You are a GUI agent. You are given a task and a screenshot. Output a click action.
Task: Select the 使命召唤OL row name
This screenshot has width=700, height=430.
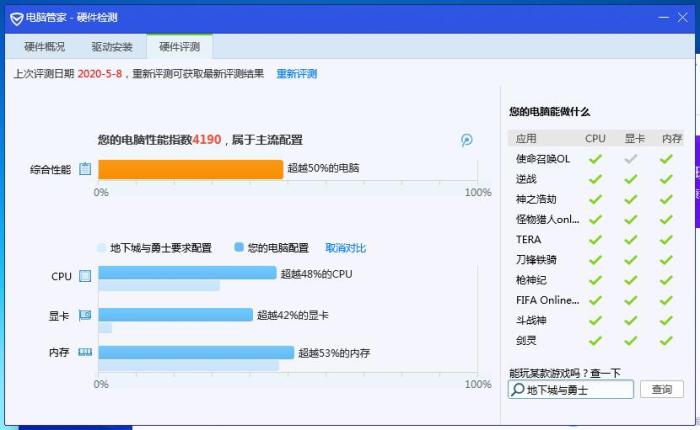click(x=543, y=159)
